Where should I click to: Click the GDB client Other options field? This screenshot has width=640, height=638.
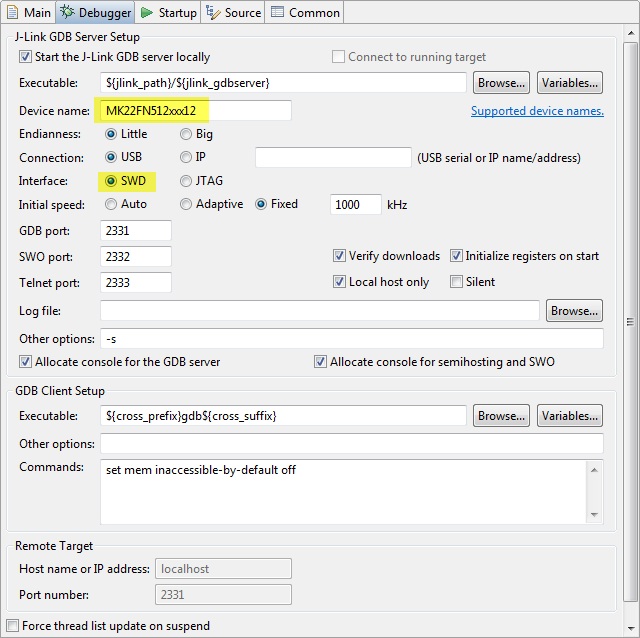coord(352,444)
